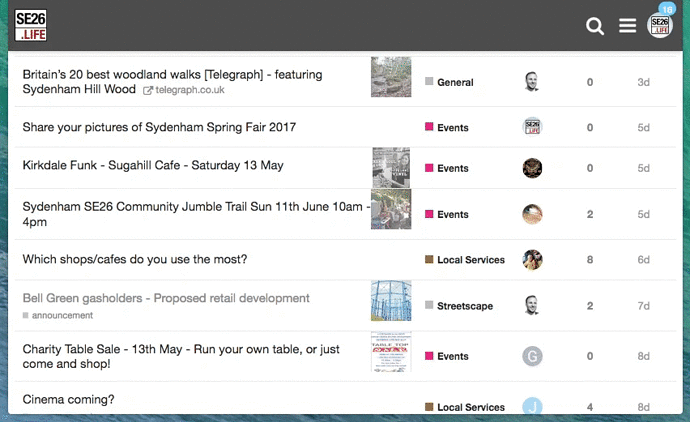The height and width of the screenshot is (422, 690).
Task: Open user avatar with notification badge
Action: [x=659, y=25]
